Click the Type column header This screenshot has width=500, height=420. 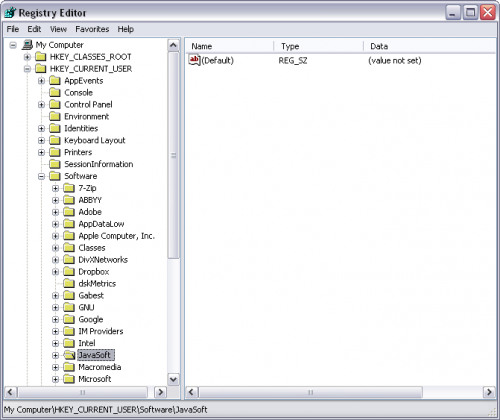tap(318, 46)
